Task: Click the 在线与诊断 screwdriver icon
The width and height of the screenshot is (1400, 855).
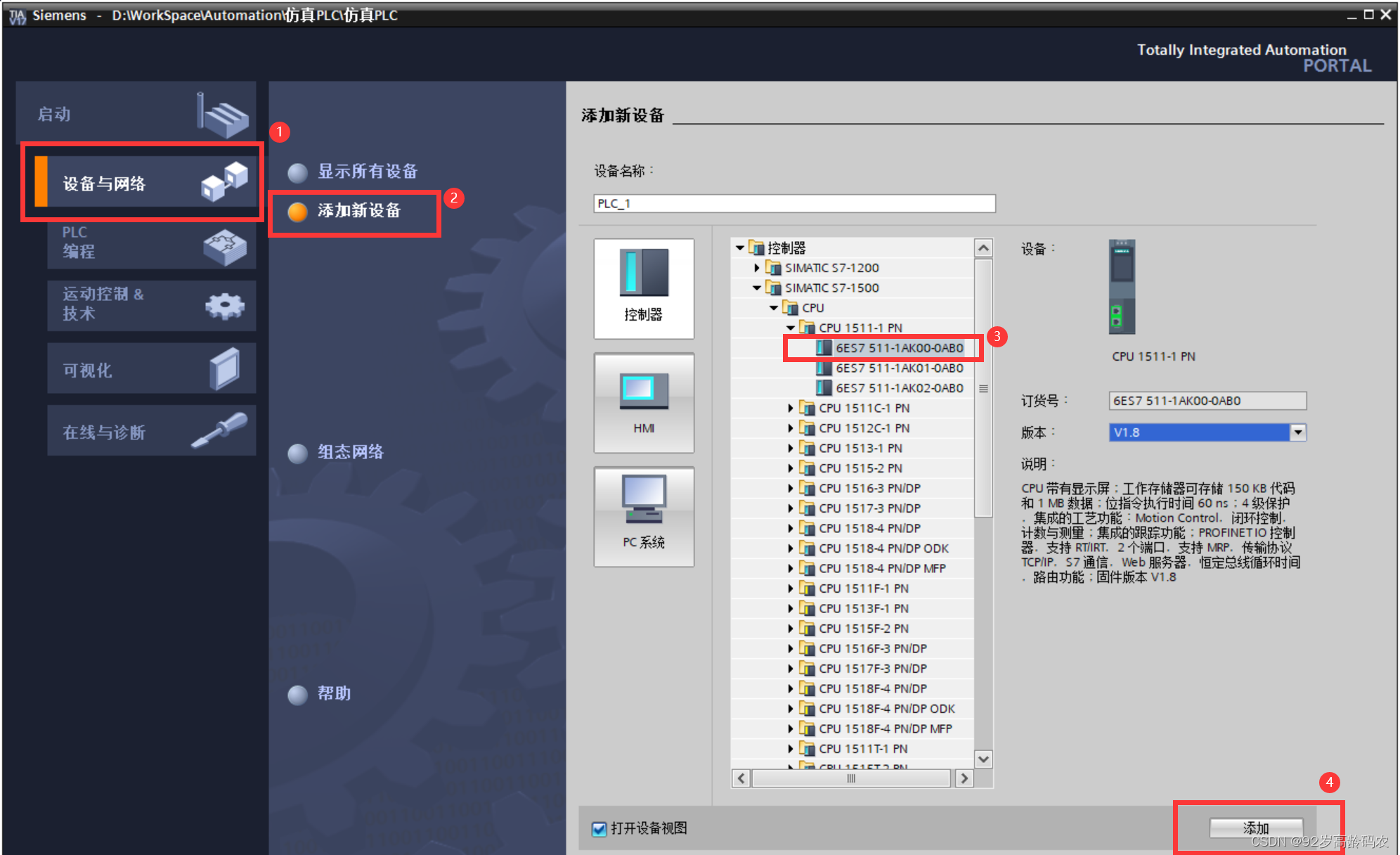Action: pyautogui.click(x=219, y=430)
